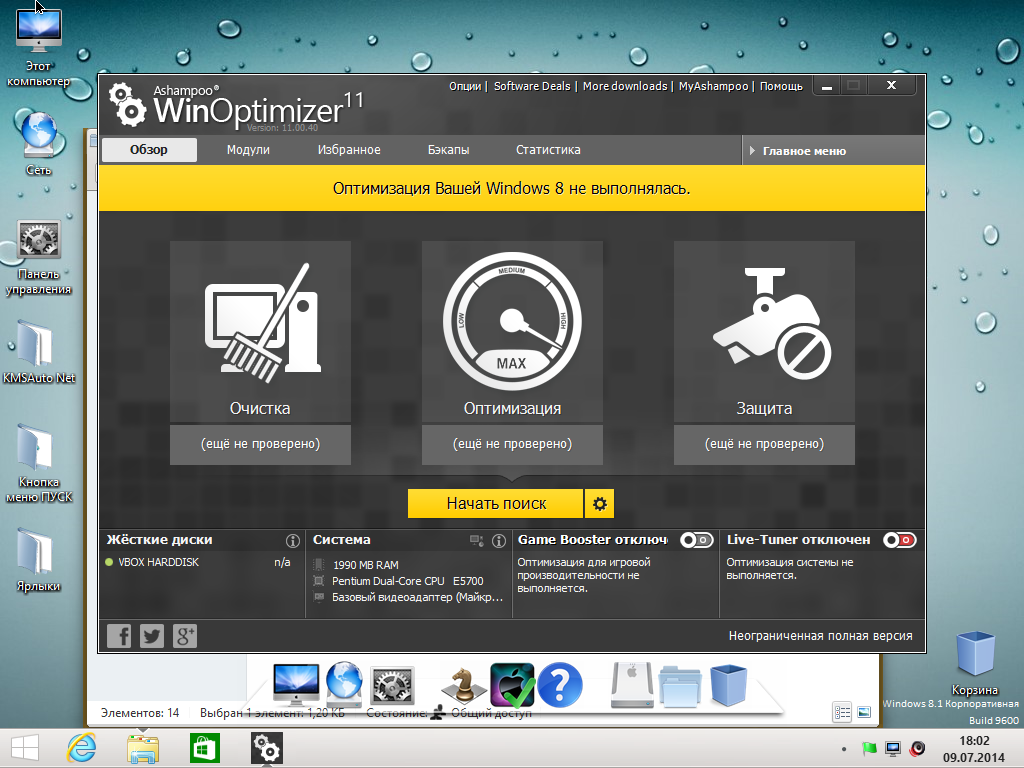Click the blue folders dock icon

(680, 686)
